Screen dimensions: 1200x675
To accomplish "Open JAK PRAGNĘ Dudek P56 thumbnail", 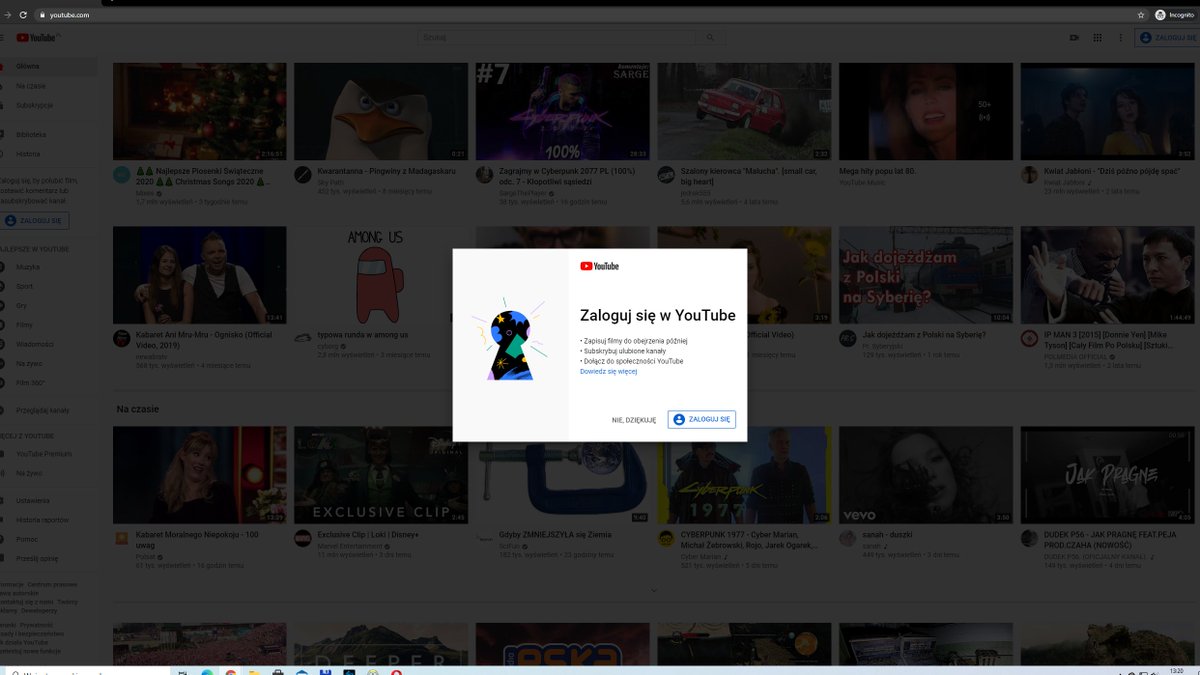I will point(1107,476).
